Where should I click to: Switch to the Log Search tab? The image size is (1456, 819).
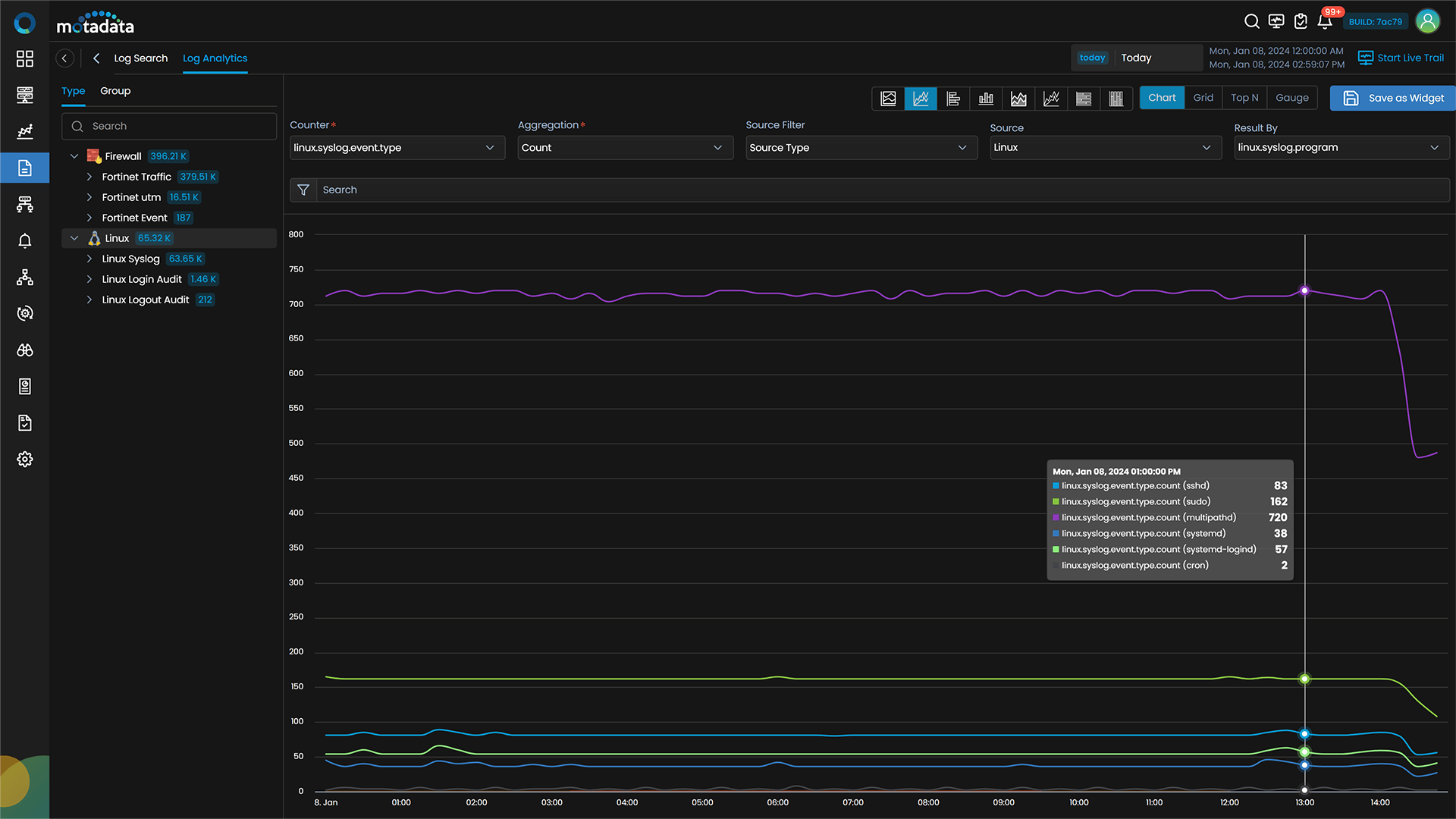click(141, 58)
